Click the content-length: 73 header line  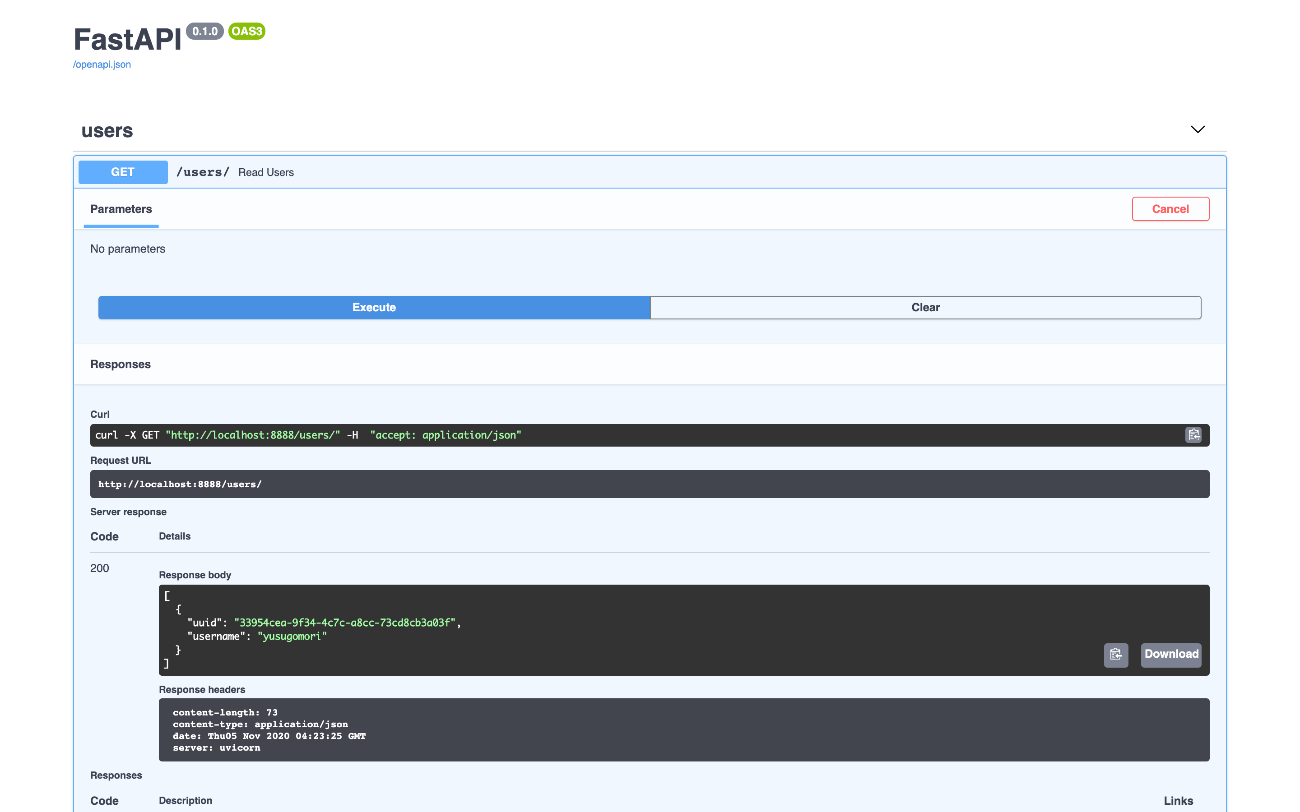pos(225,713)
